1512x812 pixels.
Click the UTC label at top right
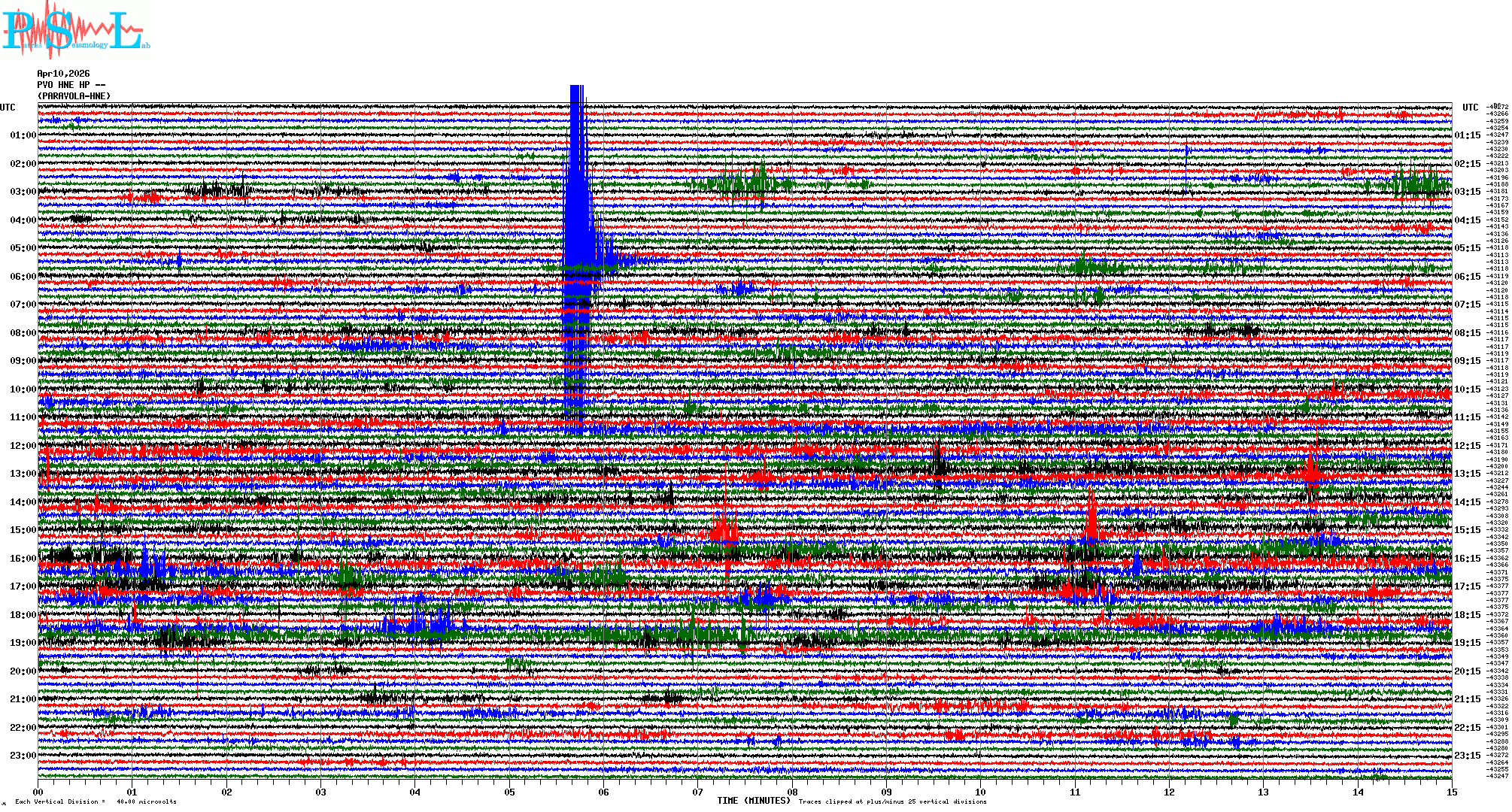[x=1470, y=108]
